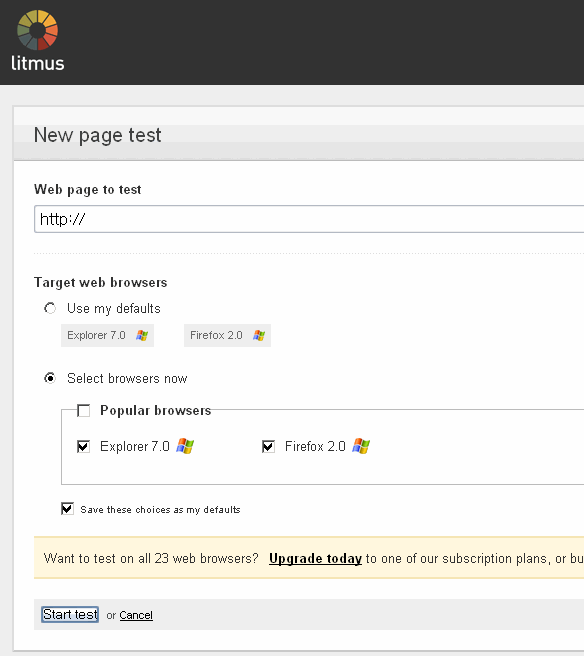Uncheck the Explorer 7.0 checkbox
The width and height of the screenshot is (584, 656).
(x=84, y=447)
